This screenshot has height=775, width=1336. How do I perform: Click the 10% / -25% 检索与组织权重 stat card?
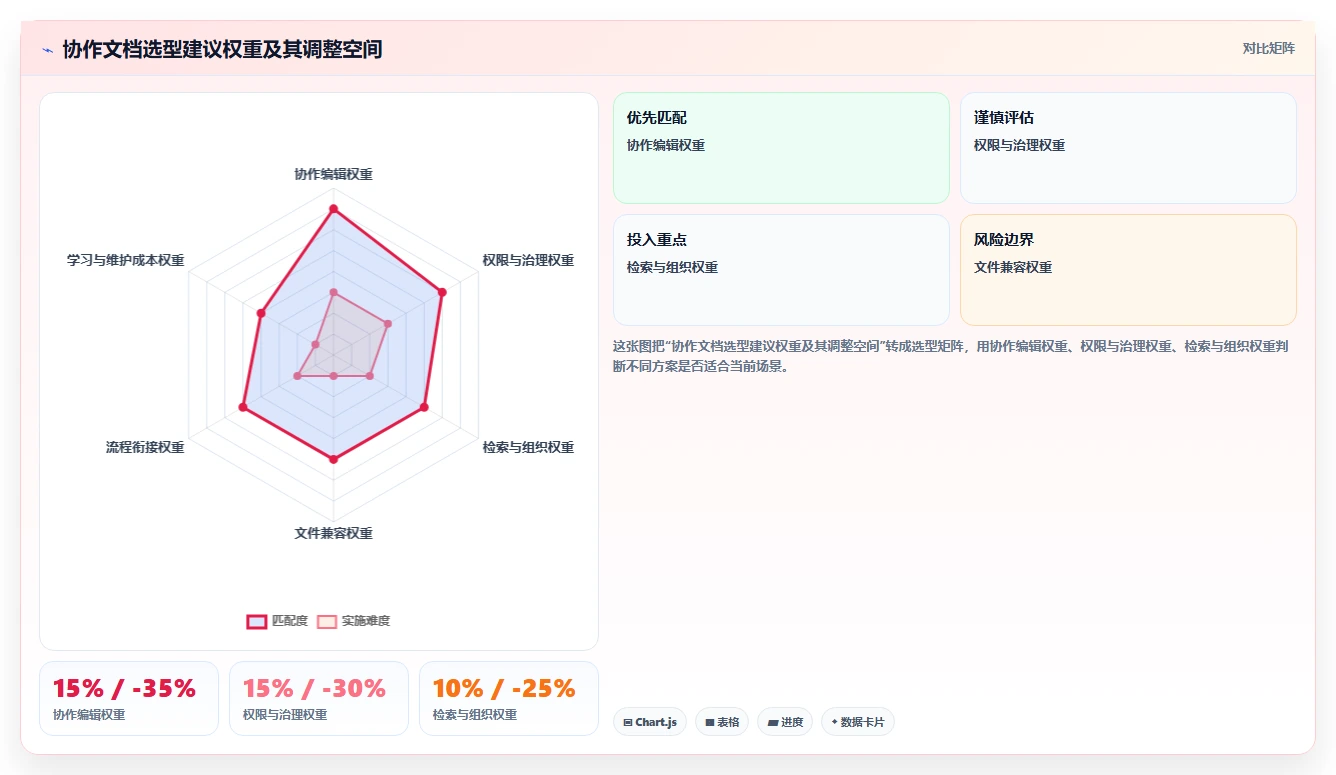[x=509, y=698]
